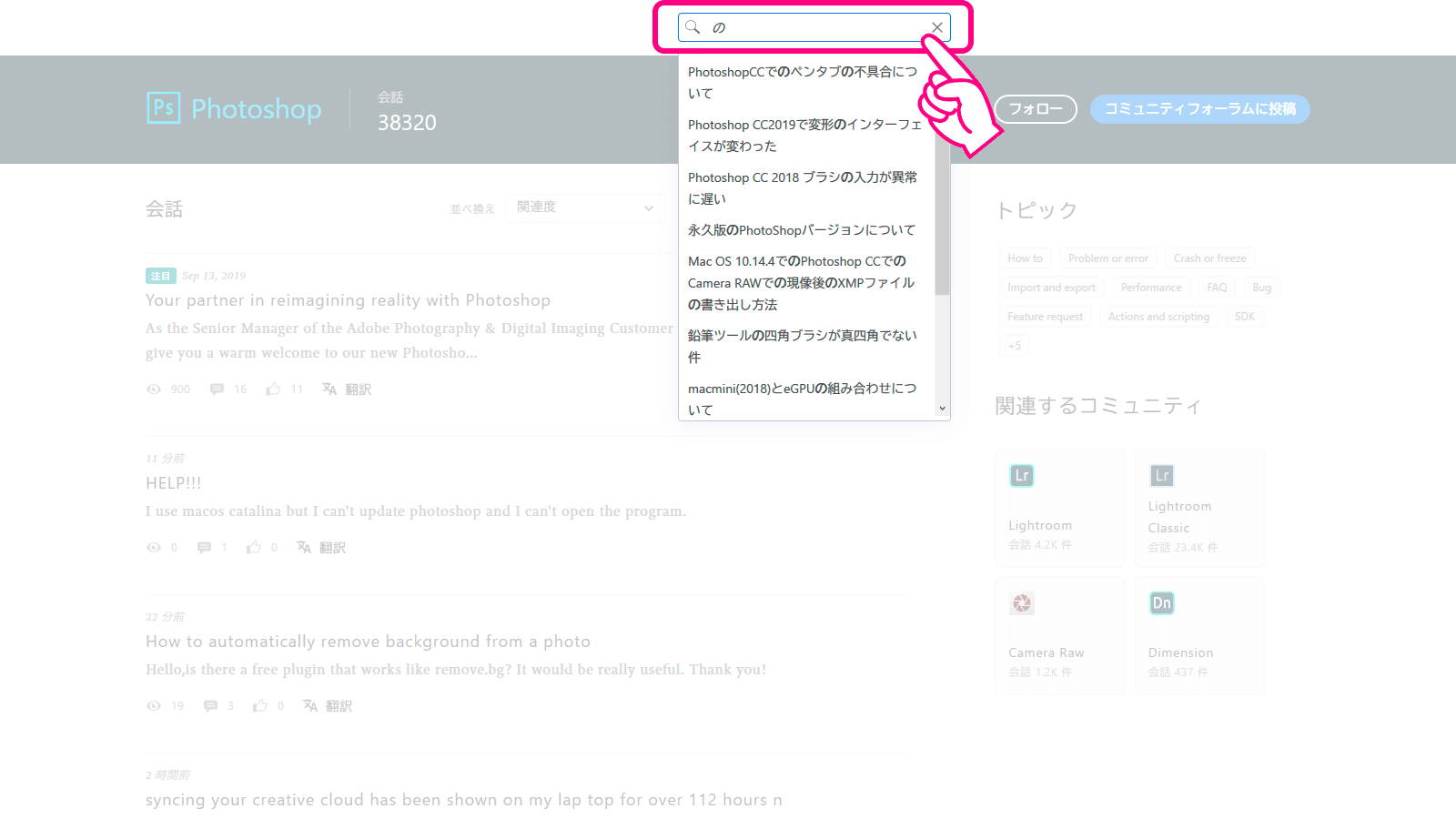Image resolution: width=1456 pixels, height=819 pixels.
Task: Open the Lightroom community card title
Action: point(1040,526)
